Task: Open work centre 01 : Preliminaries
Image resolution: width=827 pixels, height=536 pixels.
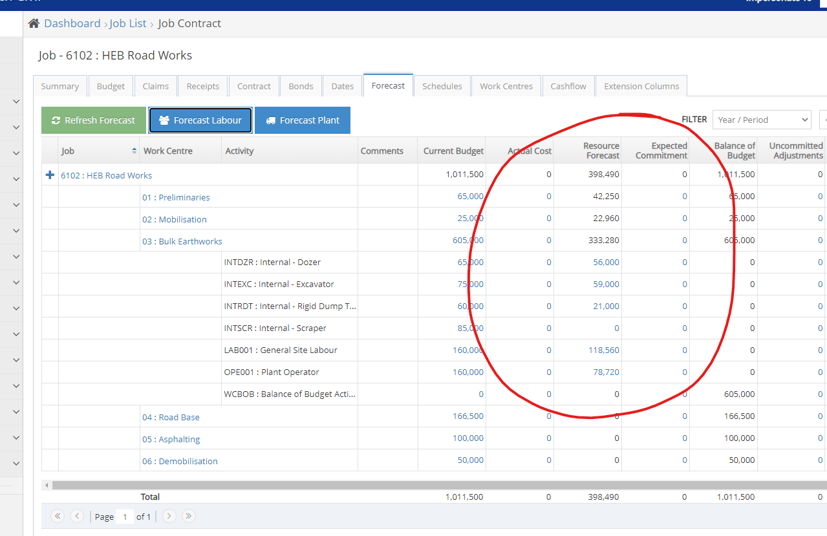Action: point(176,197)
